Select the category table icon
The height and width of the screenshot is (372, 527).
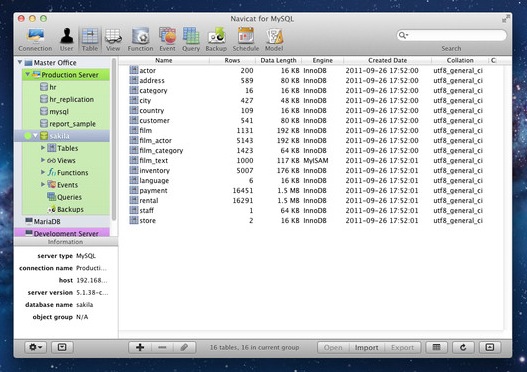click(134, 90)
